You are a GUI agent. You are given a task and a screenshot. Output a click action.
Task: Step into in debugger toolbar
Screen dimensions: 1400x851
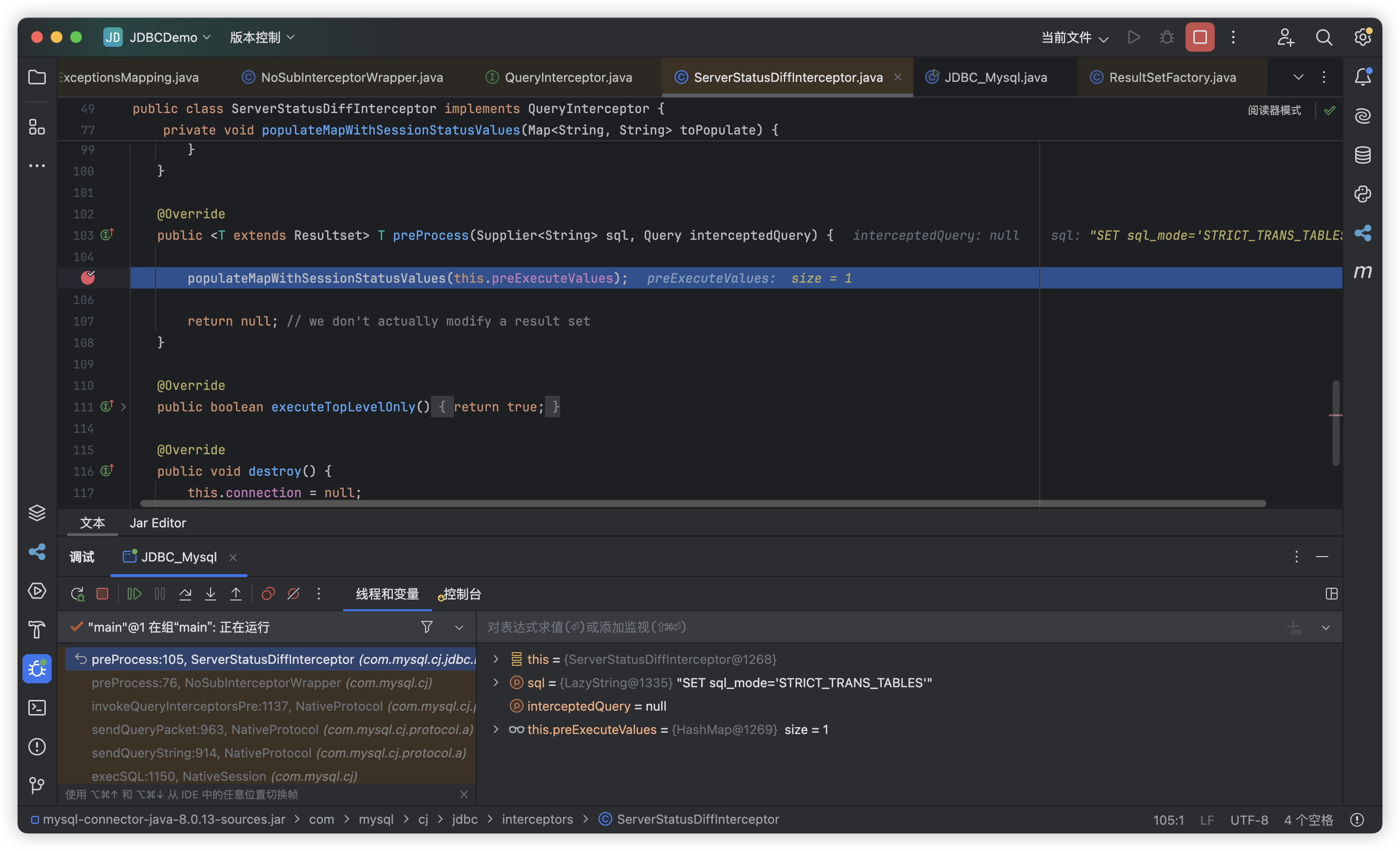pyautogui.click(x=210, y=594)
